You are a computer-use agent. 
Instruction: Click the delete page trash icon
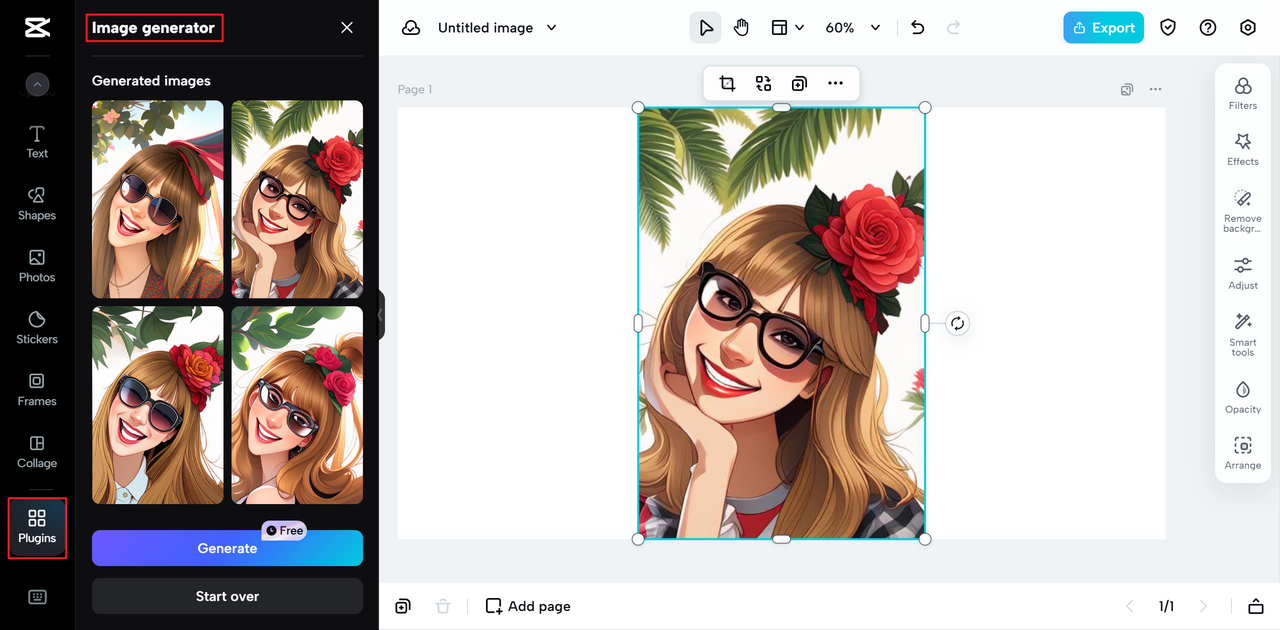443,606
